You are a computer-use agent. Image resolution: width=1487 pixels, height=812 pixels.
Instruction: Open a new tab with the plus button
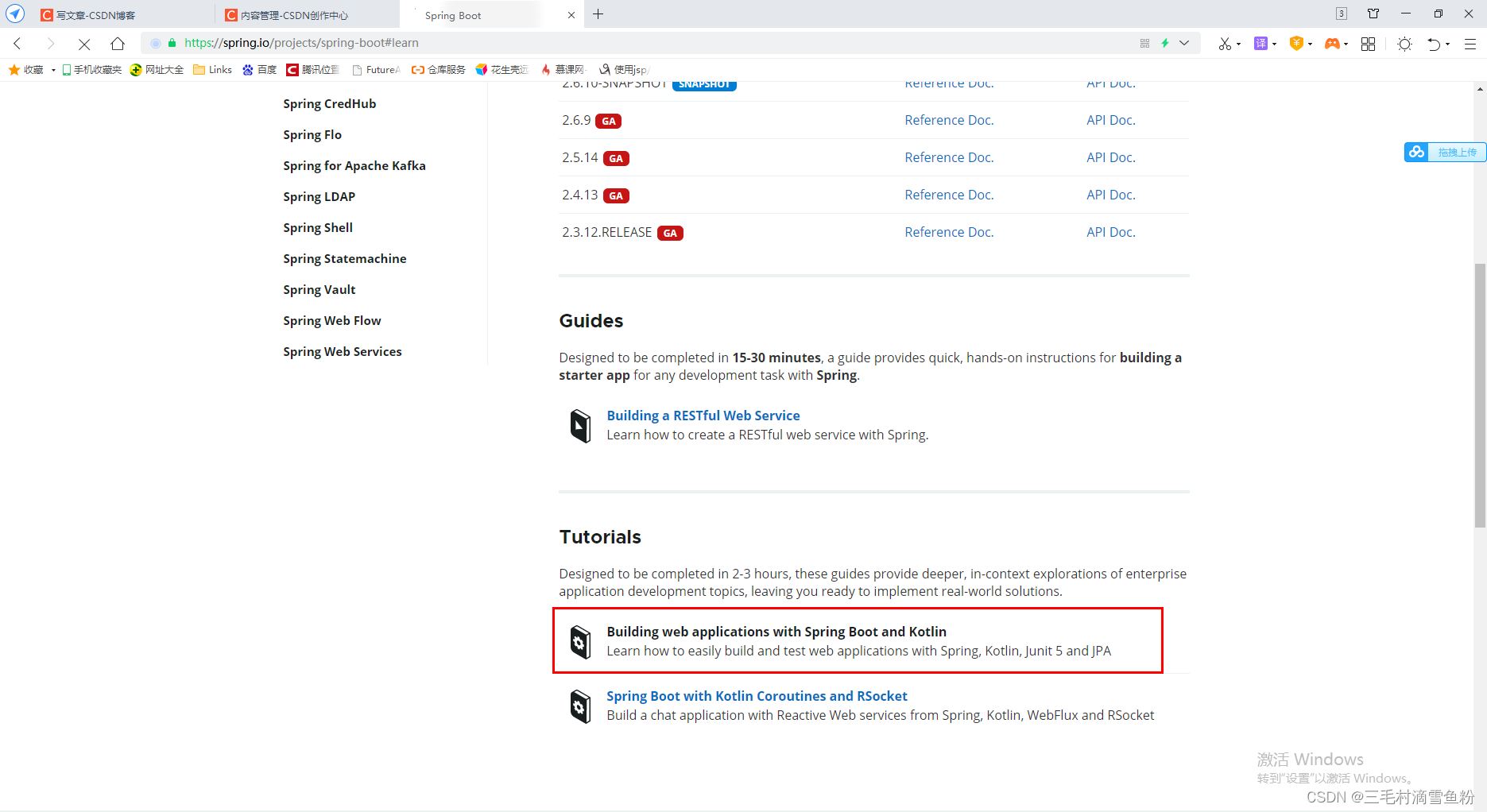click(598, 14)
